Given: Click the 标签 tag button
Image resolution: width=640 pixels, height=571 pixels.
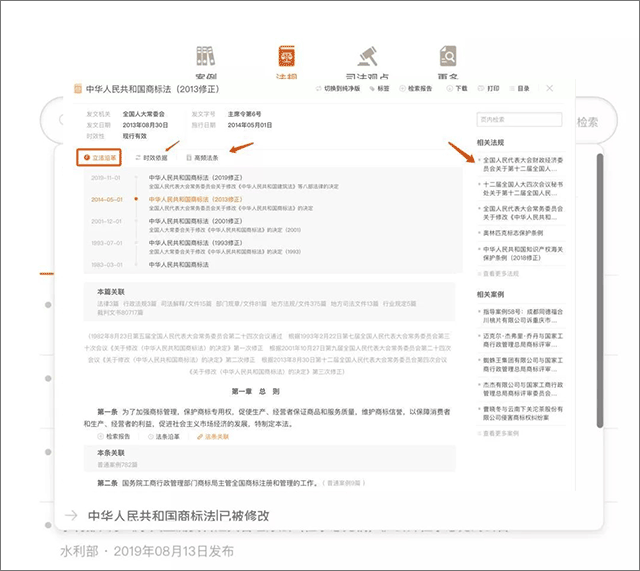Looking at the screenshot, I should [x=382, y=89].
